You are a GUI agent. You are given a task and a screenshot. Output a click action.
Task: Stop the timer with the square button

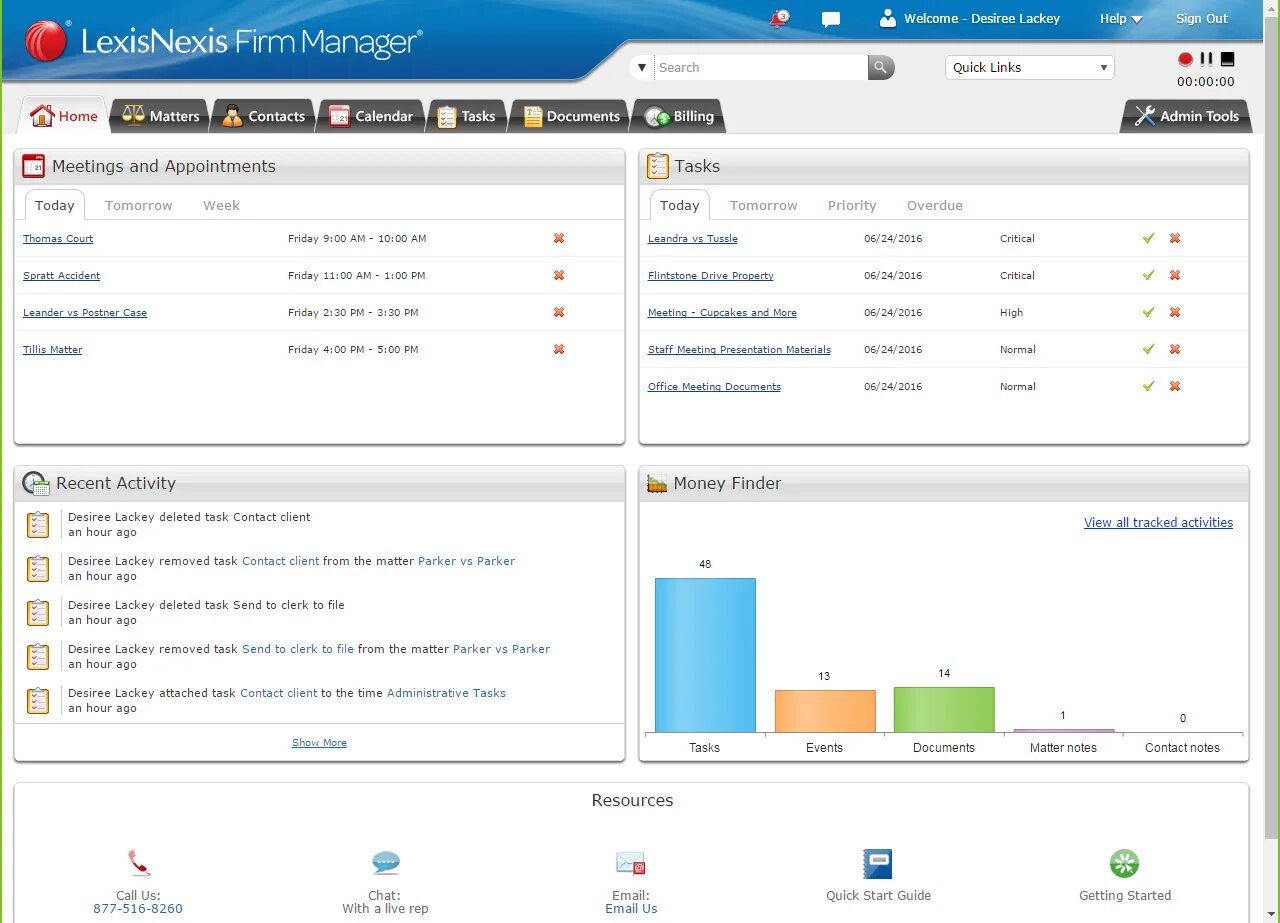pyautogui.click(x=1228, y=59)
